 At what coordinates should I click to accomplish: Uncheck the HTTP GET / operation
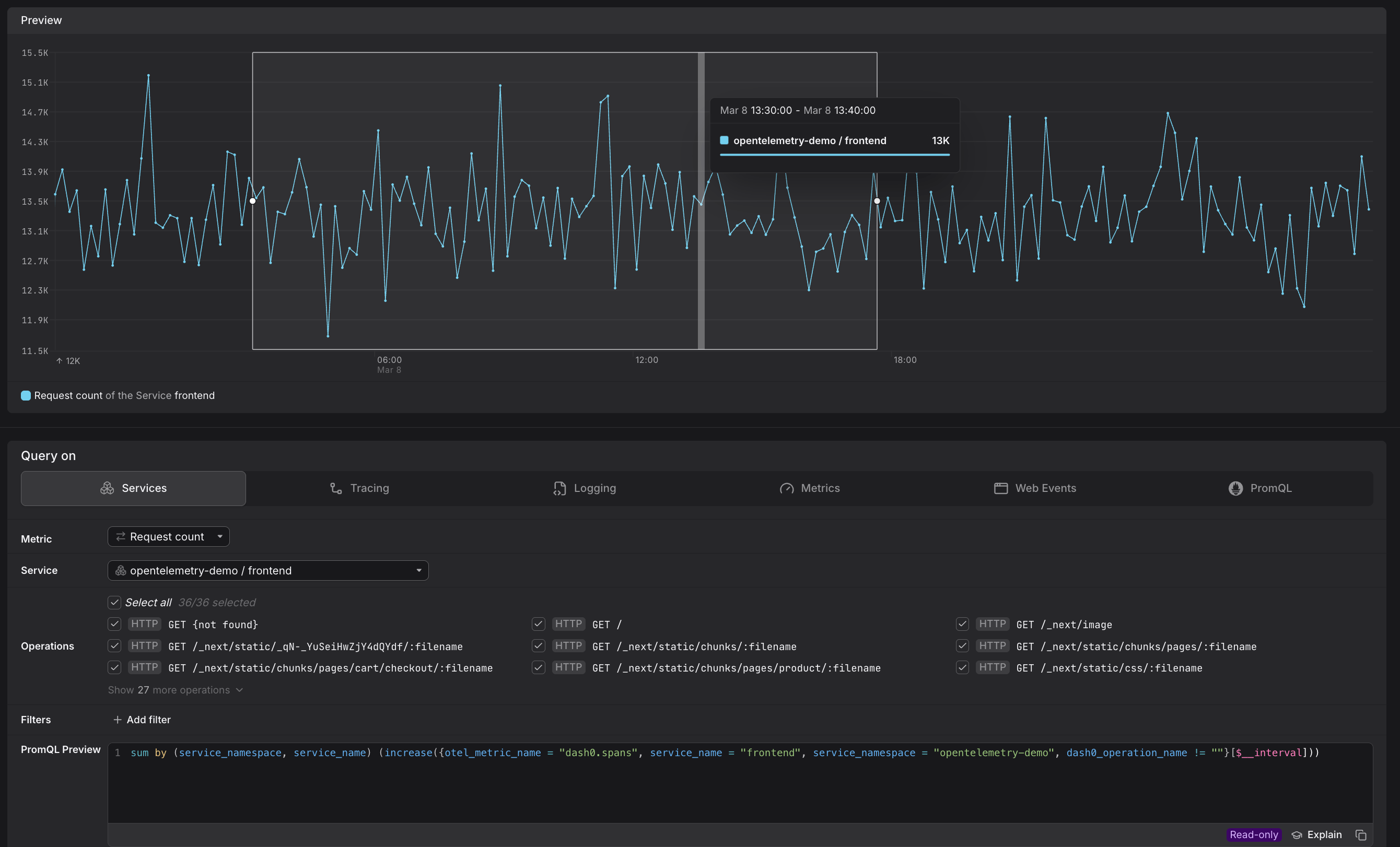pos(538,624)
